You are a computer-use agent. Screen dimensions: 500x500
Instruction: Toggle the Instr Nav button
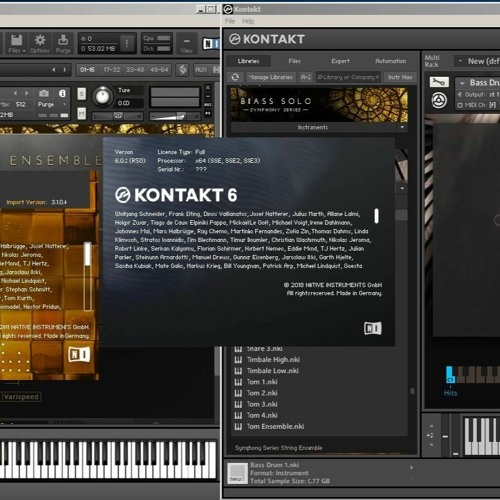[400, 77]
